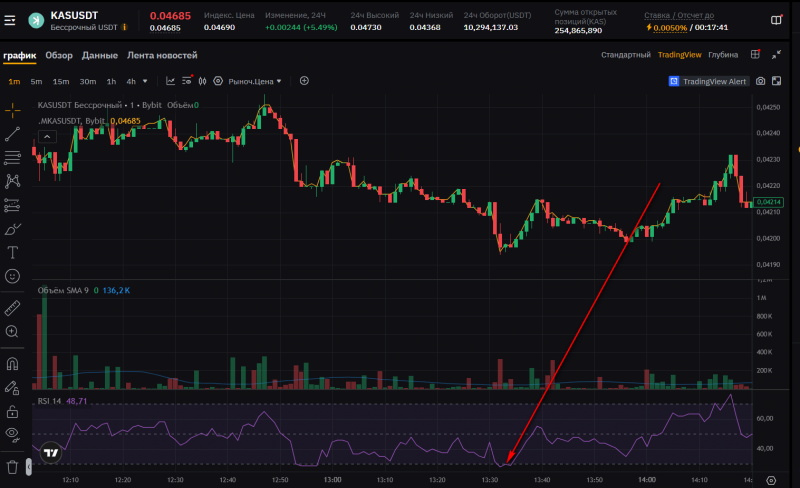Image resolution: width=800 pixels, height=488 pixels.
Task: Click the Объём SMA 9 indicator label
Action: [63, 290]
